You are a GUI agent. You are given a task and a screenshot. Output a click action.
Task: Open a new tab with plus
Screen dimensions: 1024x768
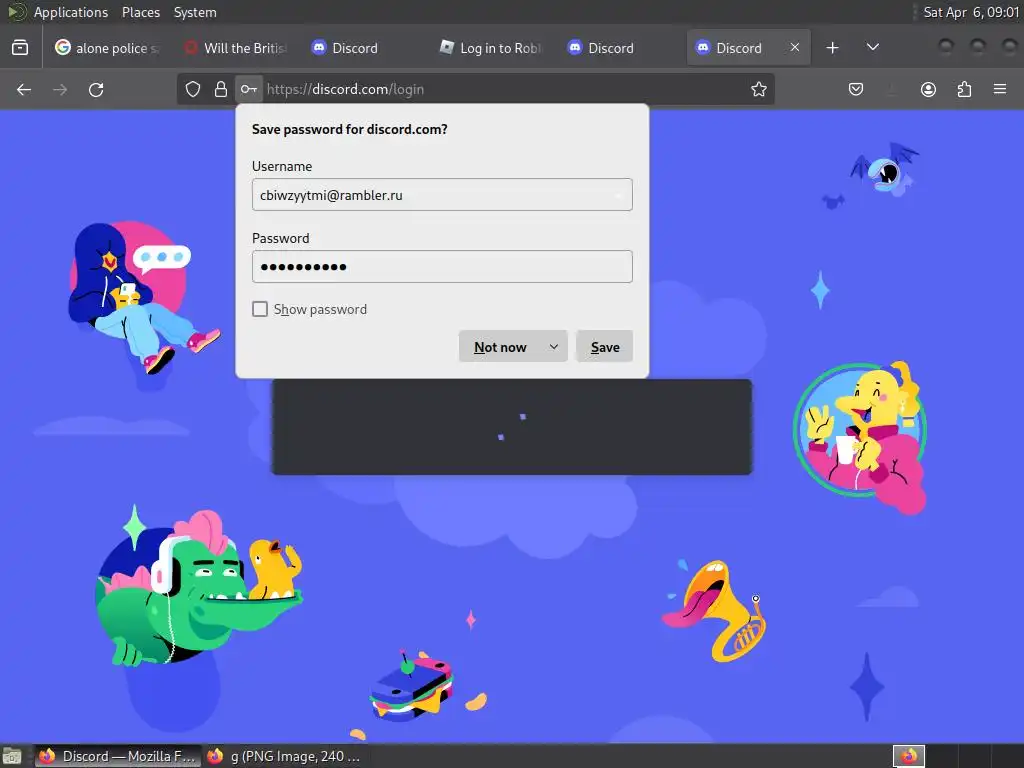[832, 48]
